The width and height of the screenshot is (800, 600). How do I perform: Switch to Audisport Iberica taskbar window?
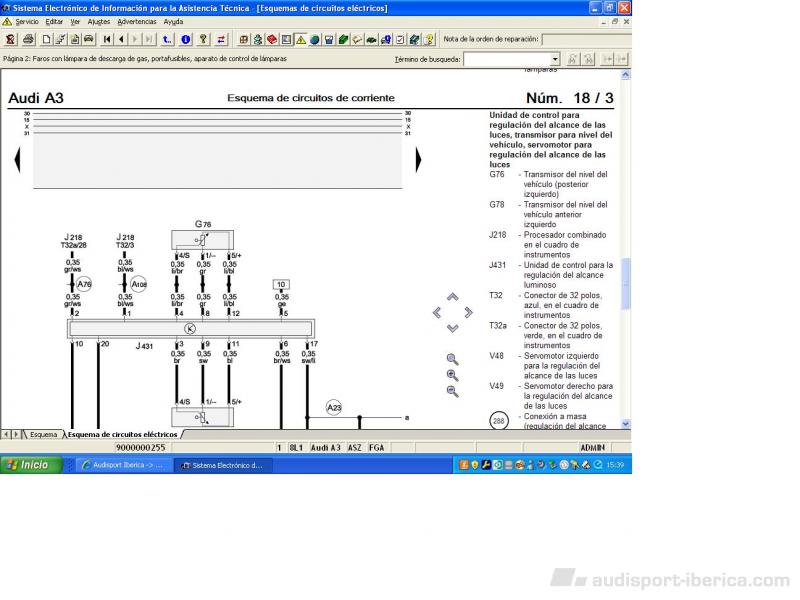pos(122,465)
